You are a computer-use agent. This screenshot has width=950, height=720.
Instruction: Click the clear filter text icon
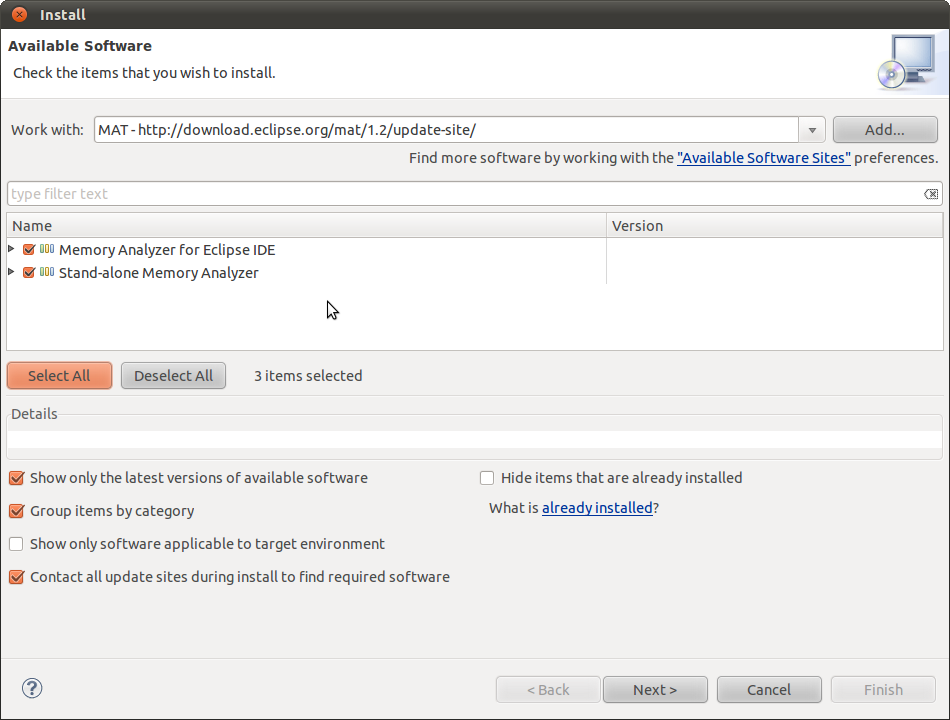pos(931,194)
